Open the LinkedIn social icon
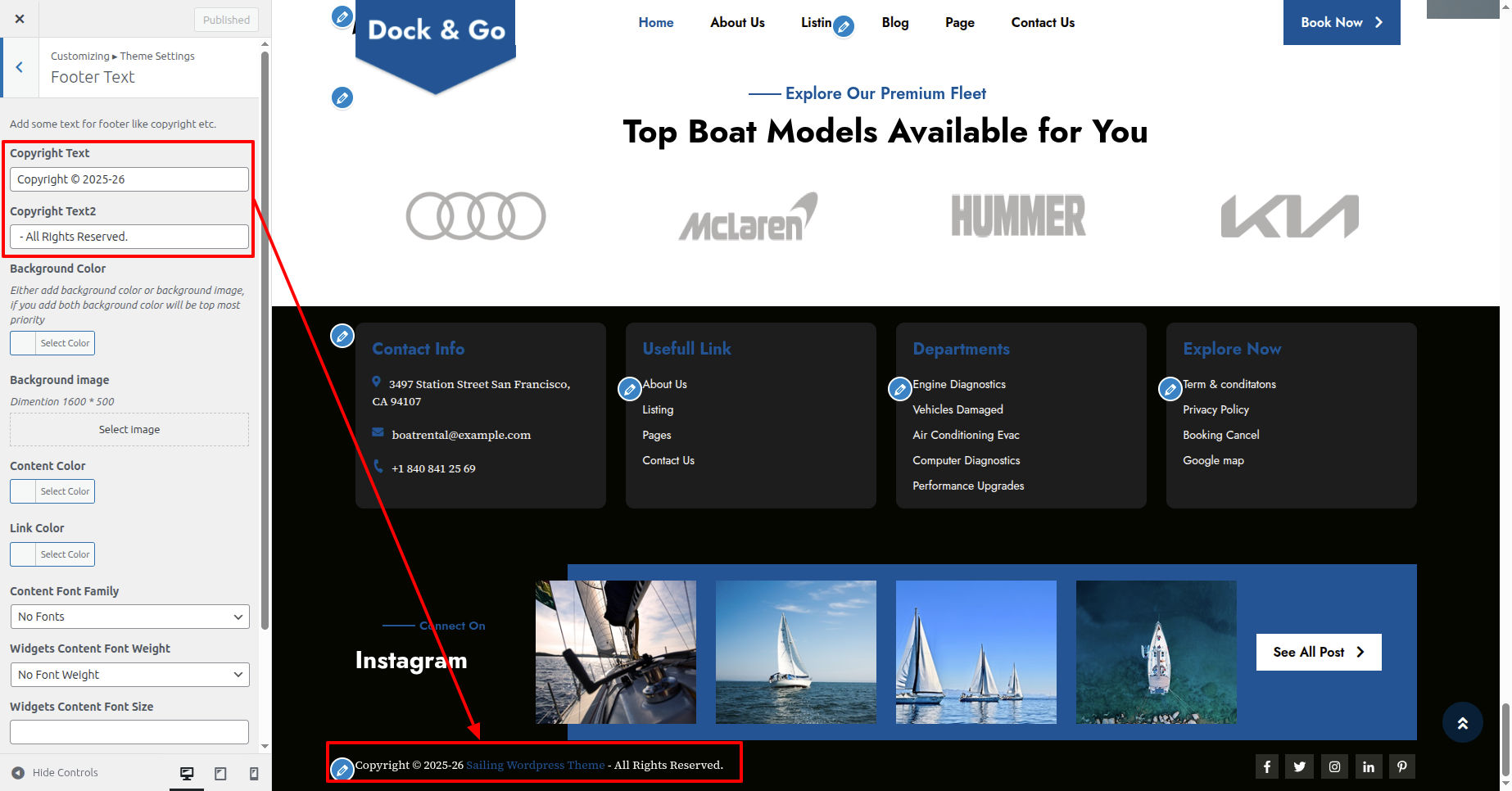 coord(1369,766)
